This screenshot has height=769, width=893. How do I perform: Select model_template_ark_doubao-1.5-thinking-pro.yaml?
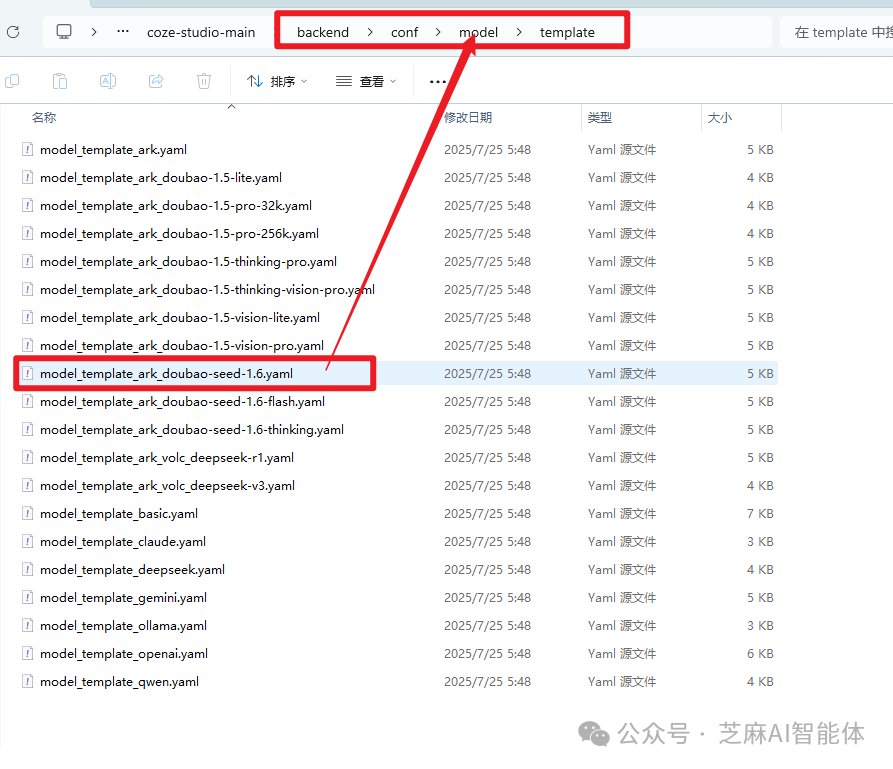tap(189, 261)
